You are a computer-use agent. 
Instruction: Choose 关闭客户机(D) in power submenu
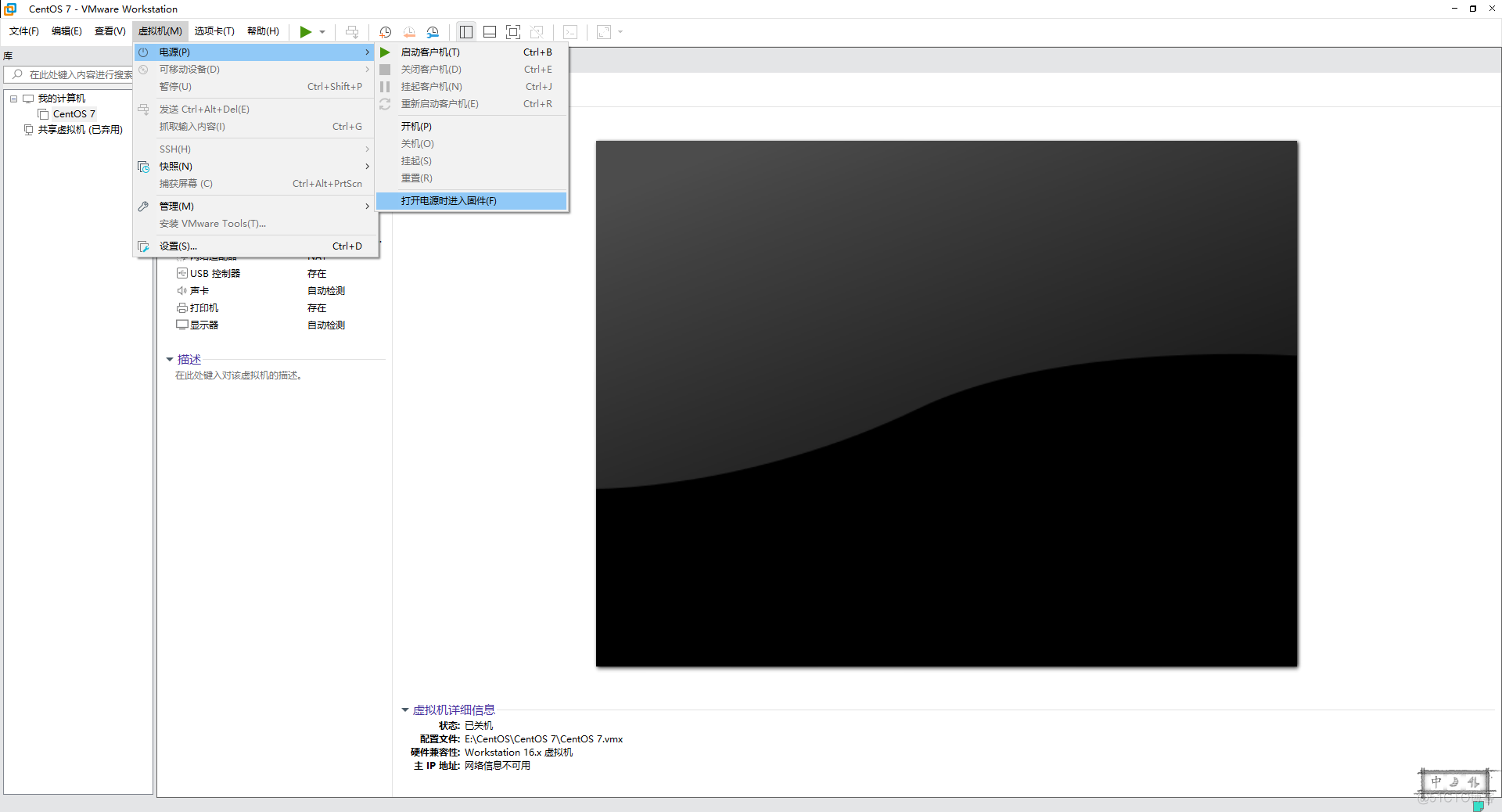pyautogui.click(x=471, y=70)
